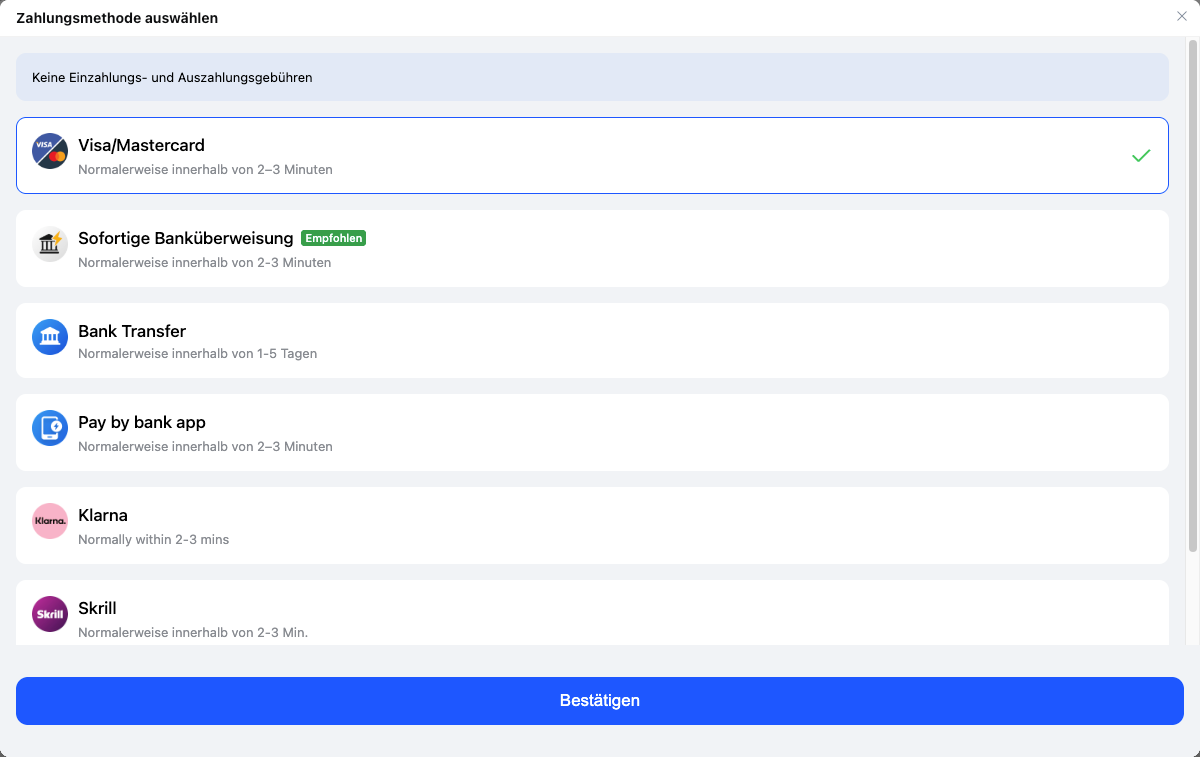The image size is (1200, 757).
Task: Close the payment method dialog
Action: [x=1182, y=17]
